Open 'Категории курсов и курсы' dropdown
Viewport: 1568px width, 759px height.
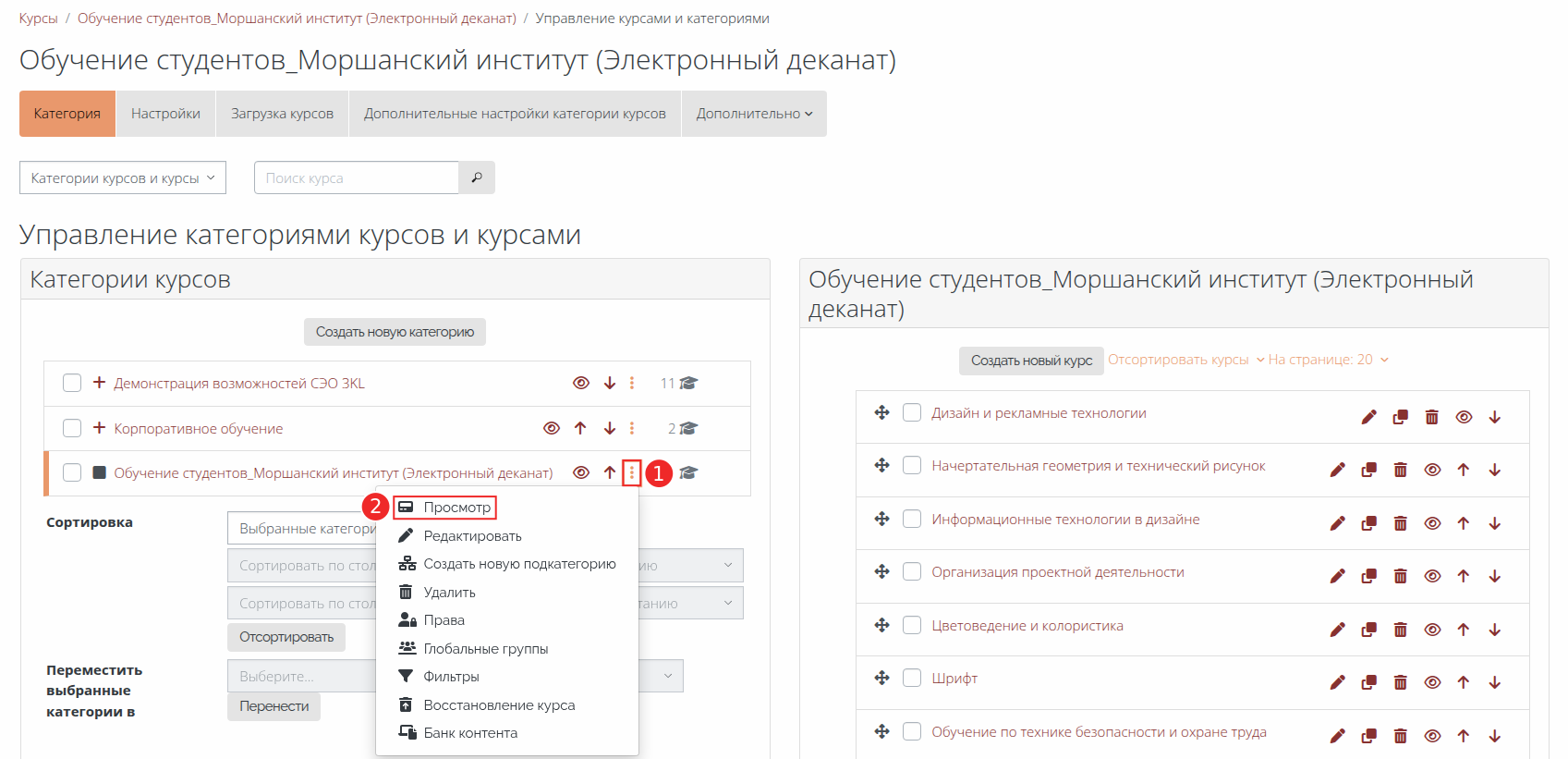122,178
